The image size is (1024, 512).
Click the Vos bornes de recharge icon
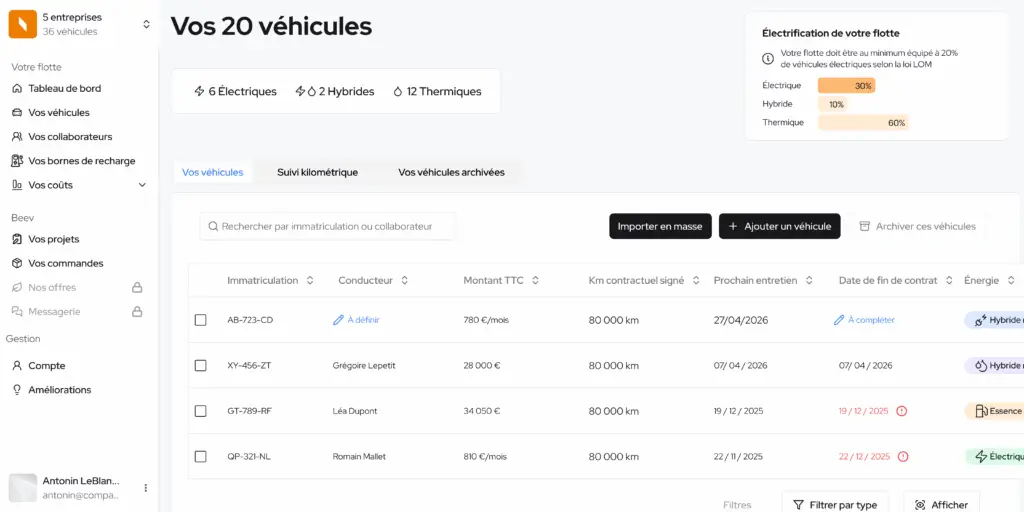(17, 161)
